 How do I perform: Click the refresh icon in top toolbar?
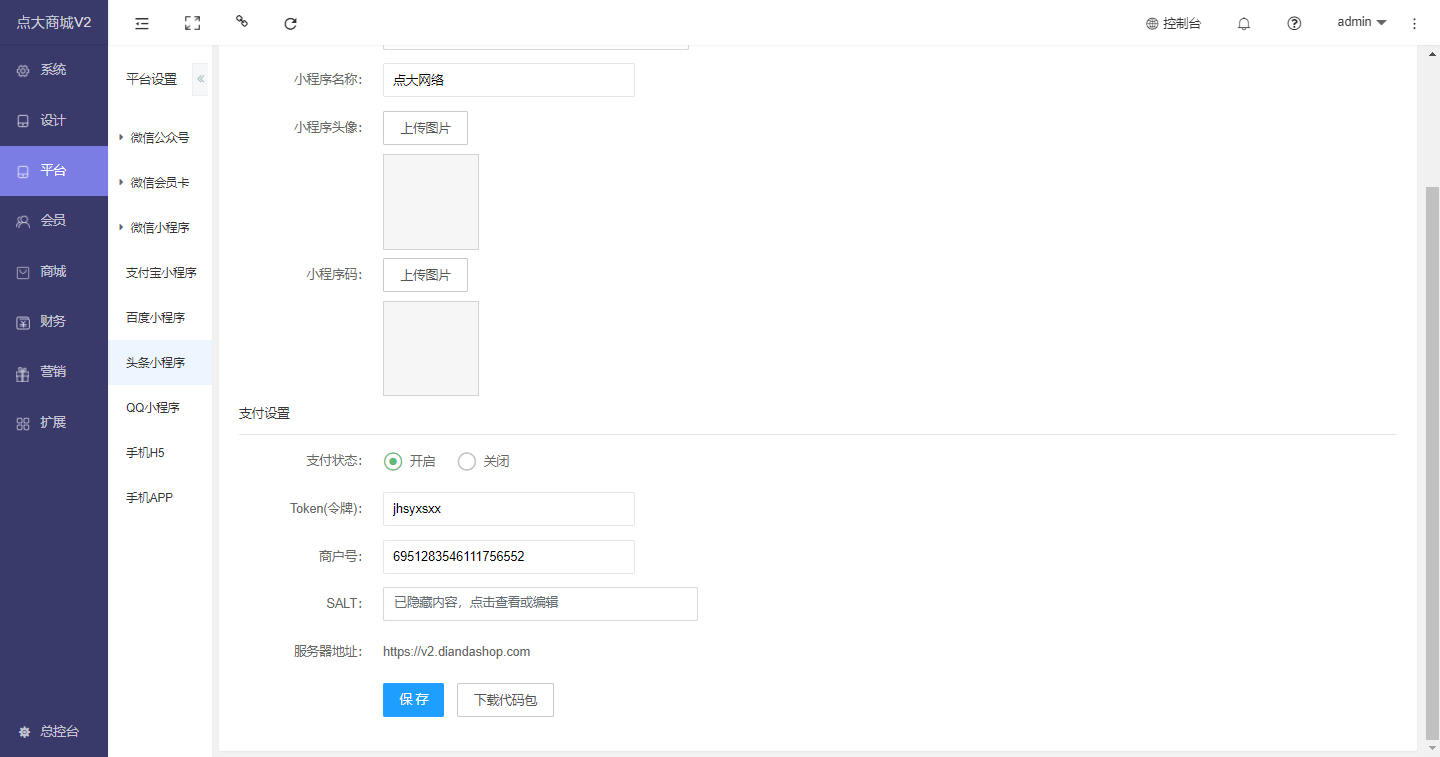(291, 23)
